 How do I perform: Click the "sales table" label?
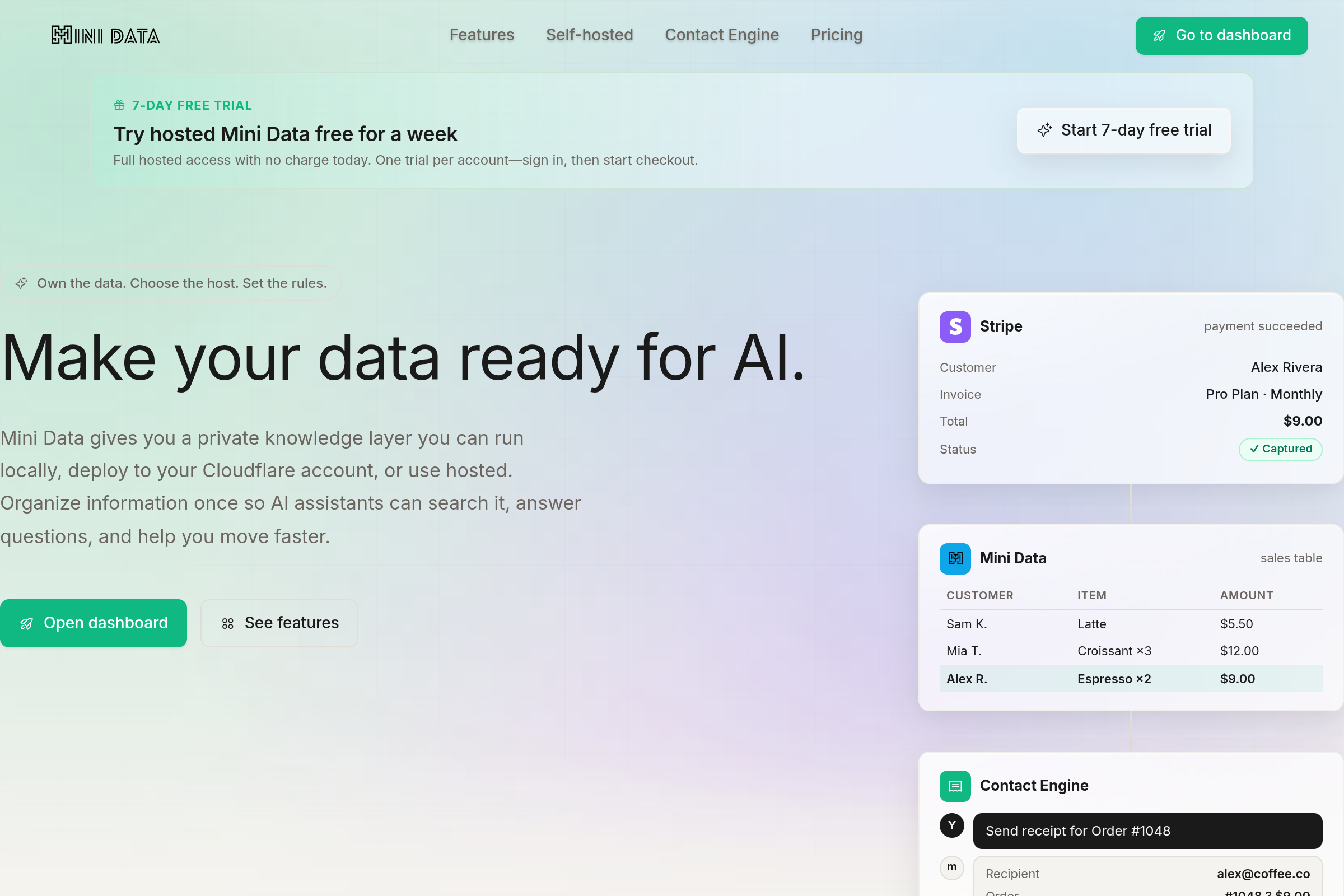1291,558
